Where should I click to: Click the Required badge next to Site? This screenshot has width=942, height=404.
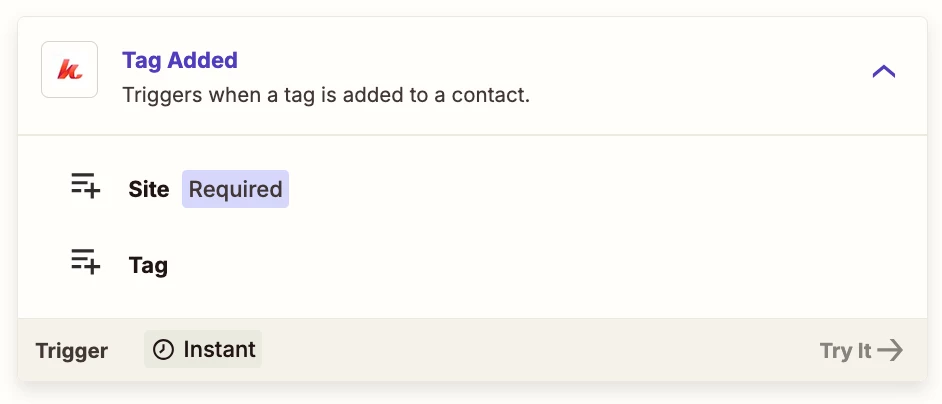[x=236, y=189]
